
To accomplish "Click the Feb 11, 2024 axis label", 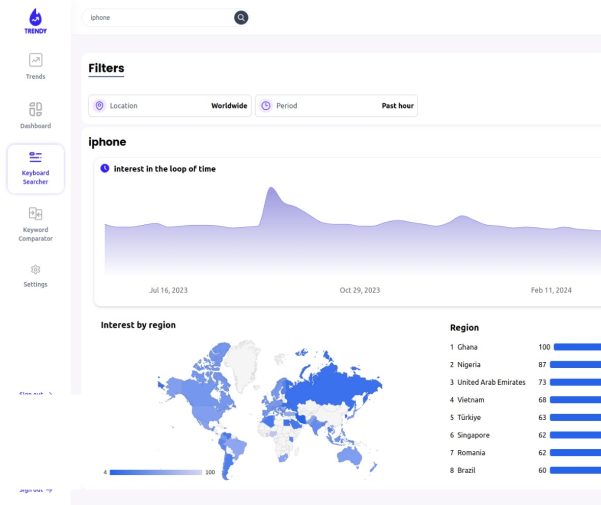I will (551, 290).
